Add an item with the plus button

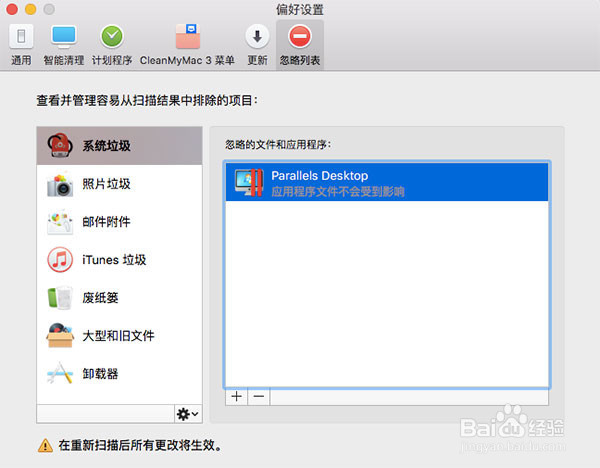(236, 396)
